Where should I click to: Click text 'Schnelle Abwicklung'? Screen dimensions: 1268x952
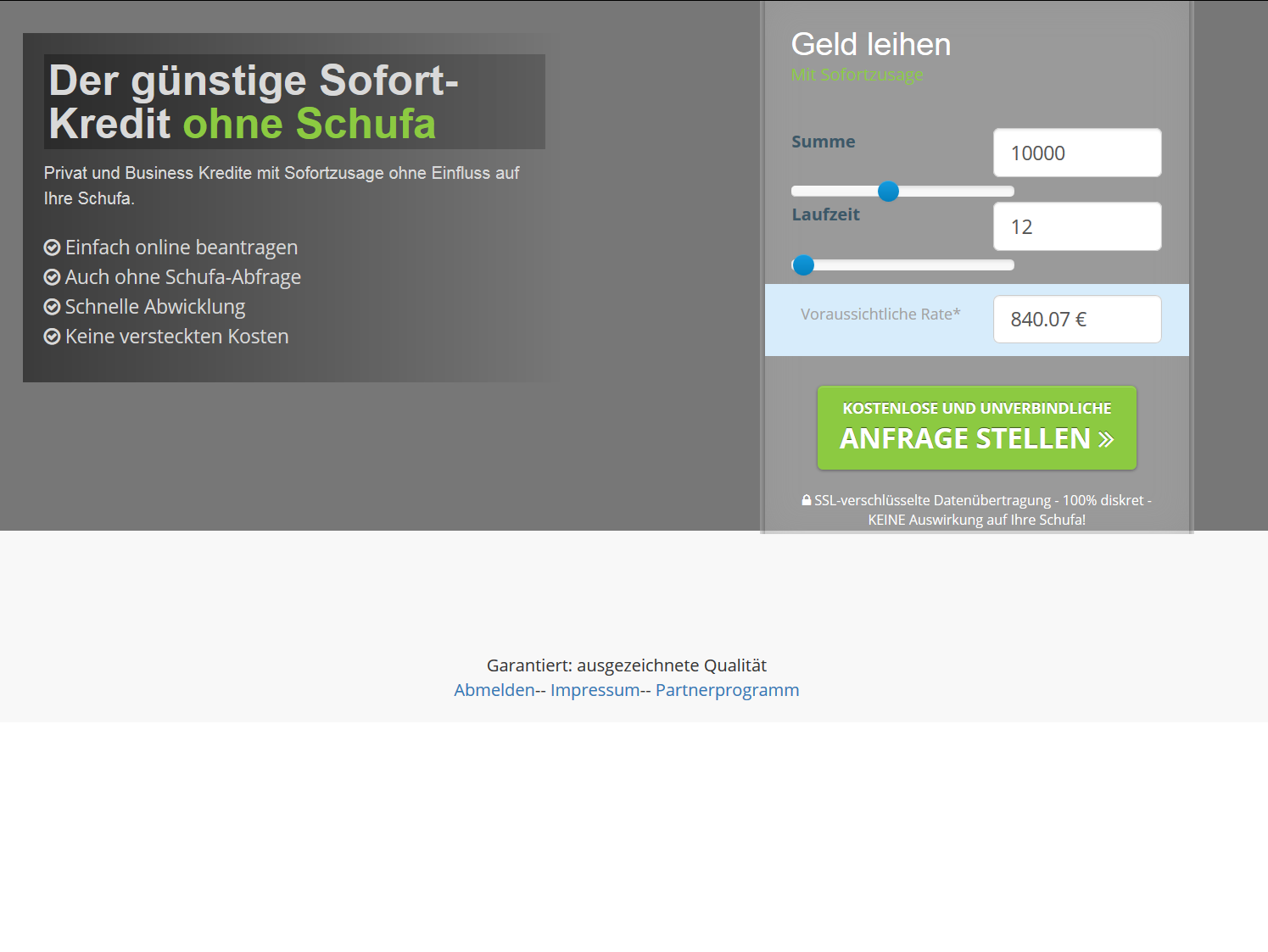coord(155,307)
